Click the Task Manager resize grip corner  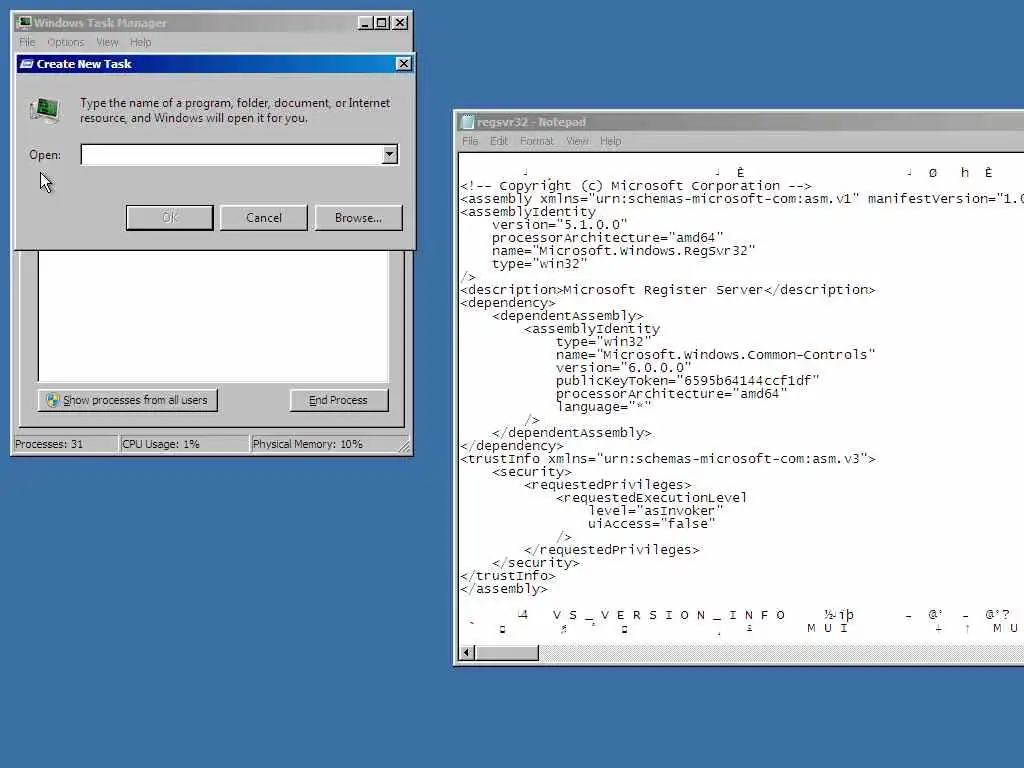tap(404, 447)
